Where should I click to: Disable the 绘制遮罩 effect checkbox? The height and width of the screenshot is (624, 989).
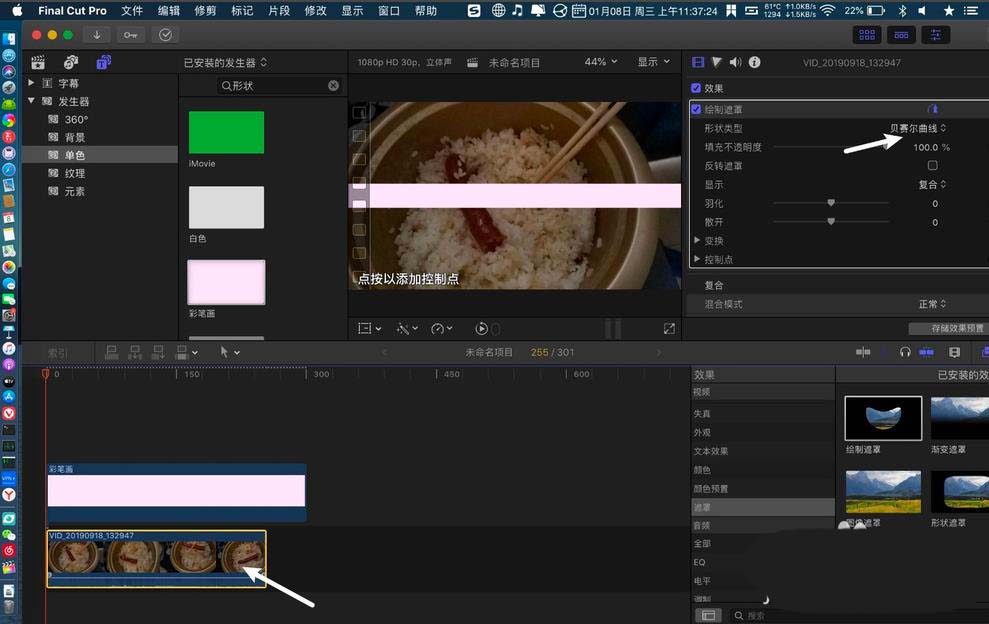pyautogui.click(x=697, y=109)
